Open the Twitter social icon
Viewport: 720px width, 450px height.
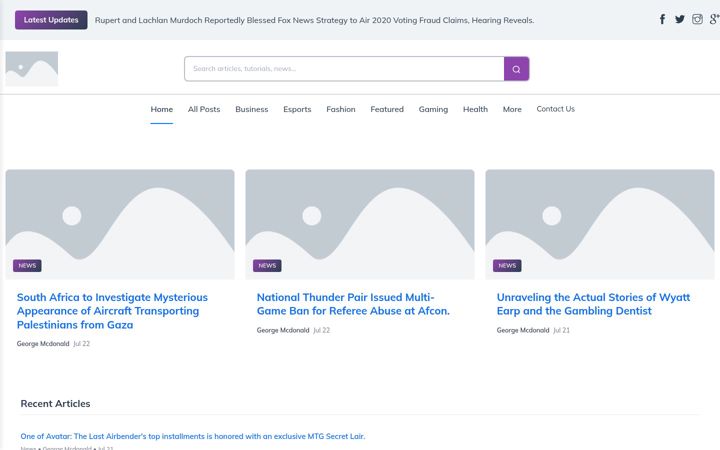pyautogui.click(x=680, y=19)
